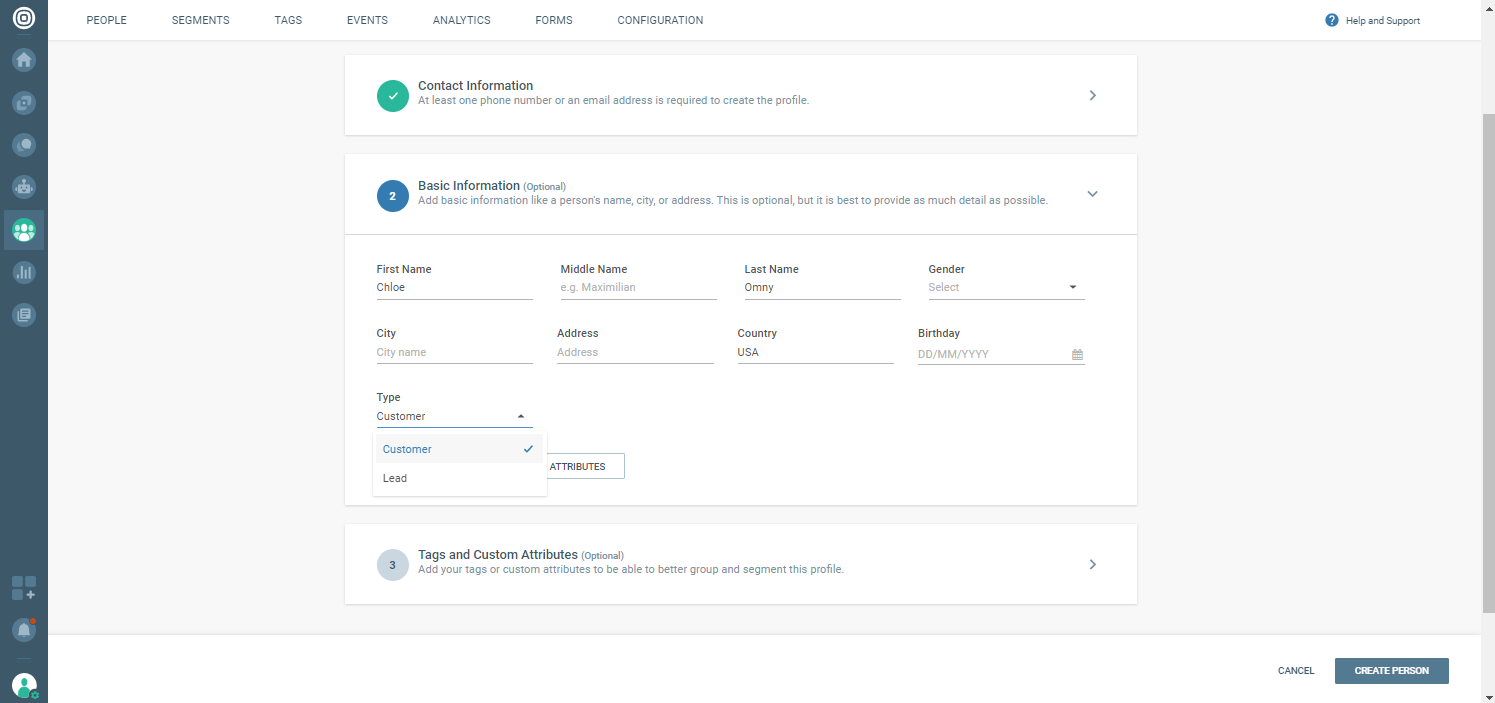Click the Help and Support question icon
Image resolution: width=1495 pixels, height=703 pixels.
point(1331,20)
